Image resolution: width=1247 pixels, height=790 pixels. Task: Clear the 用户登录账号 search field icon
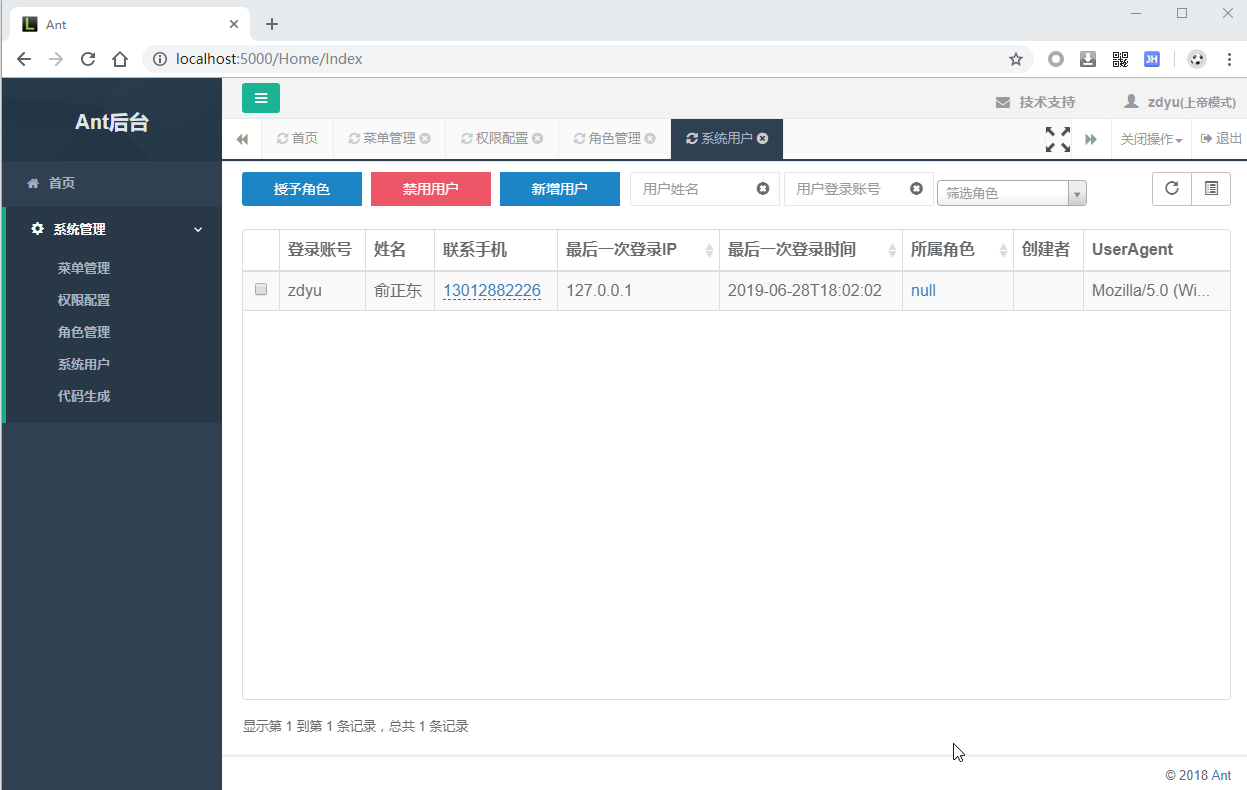(x=917, y=189)
